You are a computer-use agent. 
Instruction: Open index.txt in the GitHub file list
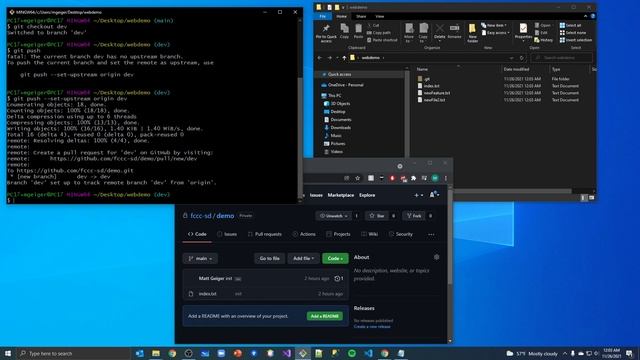pos(207,293)
